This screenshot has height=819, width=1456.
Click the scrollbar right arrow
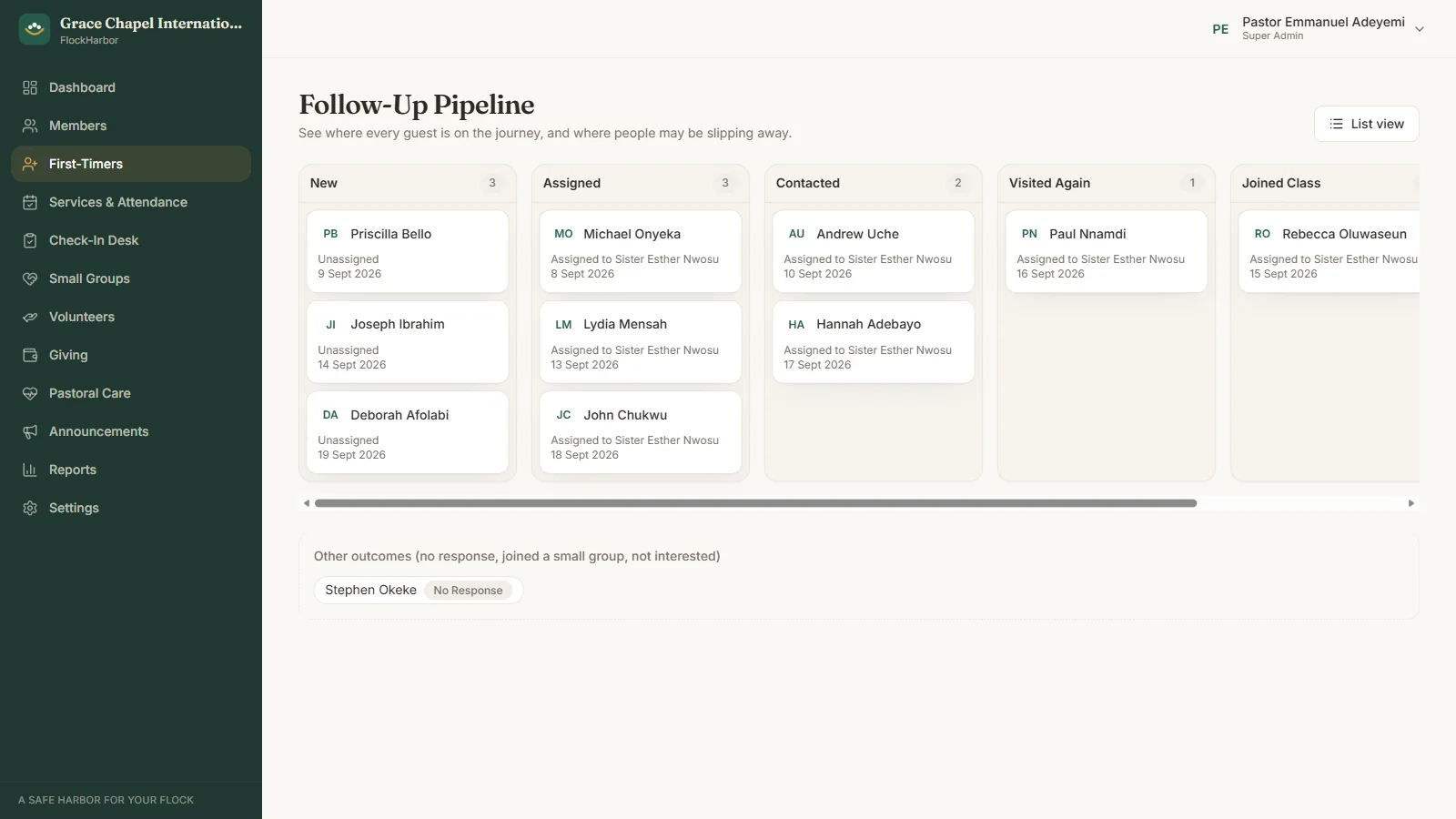(x=1411, y=503)
